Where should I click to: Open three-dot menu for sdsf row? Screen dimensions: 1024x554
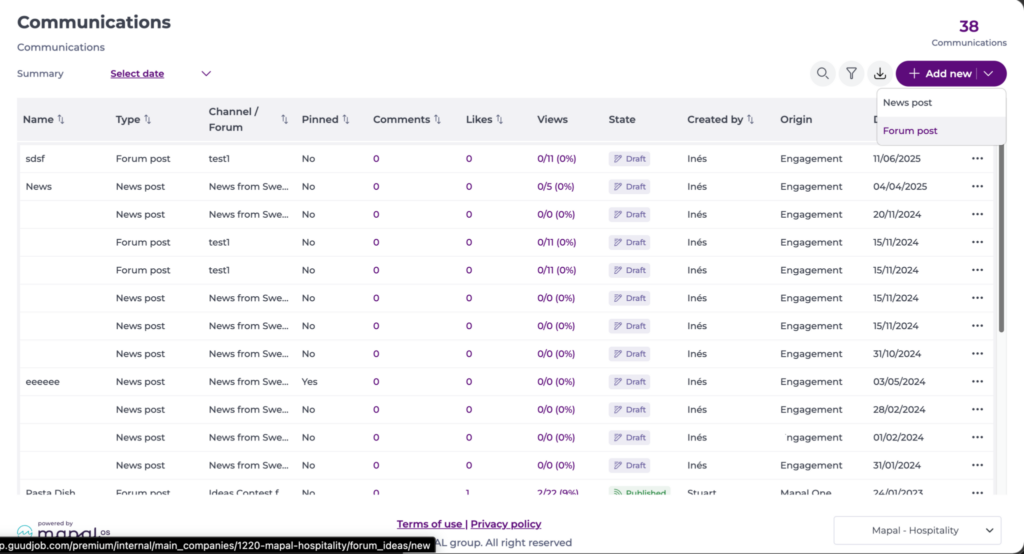[x=977, y=159]
